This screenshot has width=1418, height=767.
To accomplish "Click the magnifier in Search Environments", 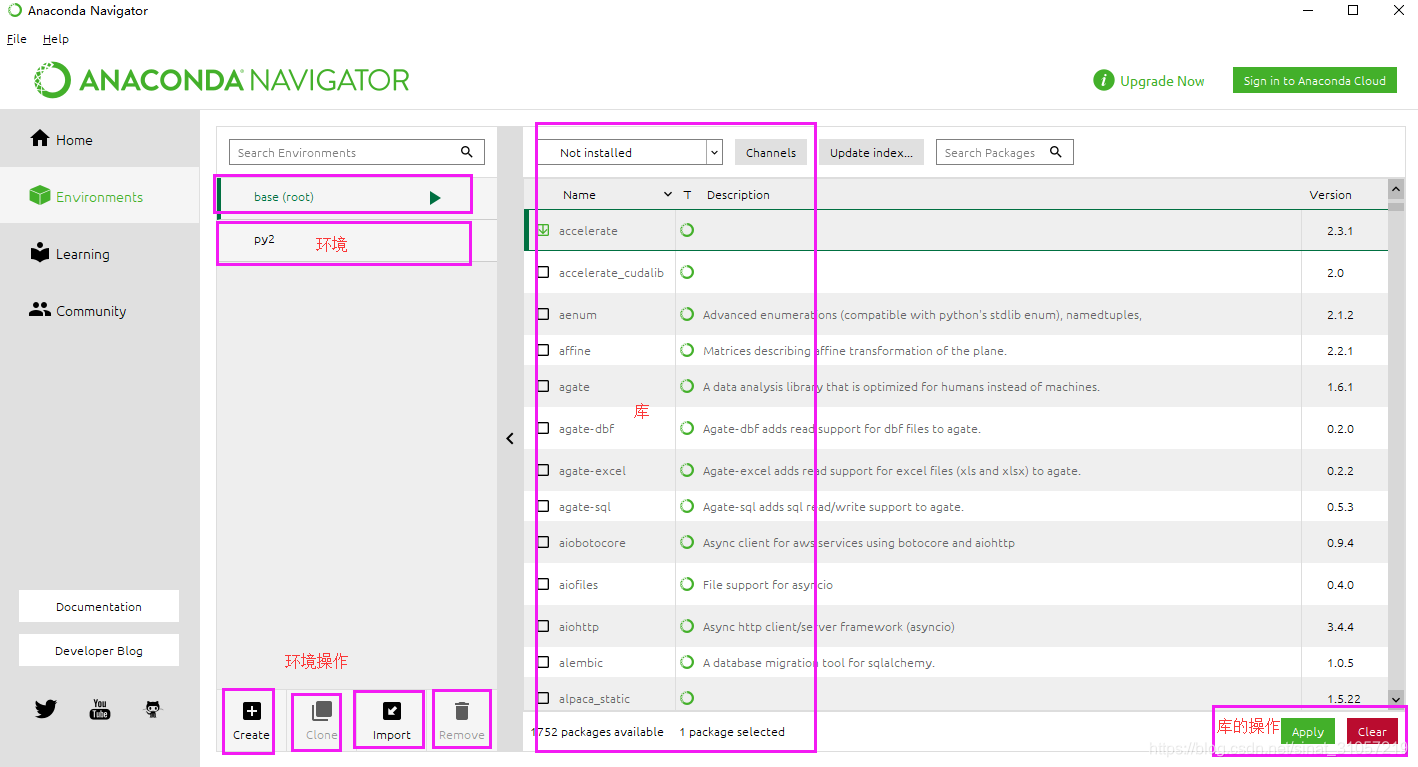I will [x=467, y=152].
